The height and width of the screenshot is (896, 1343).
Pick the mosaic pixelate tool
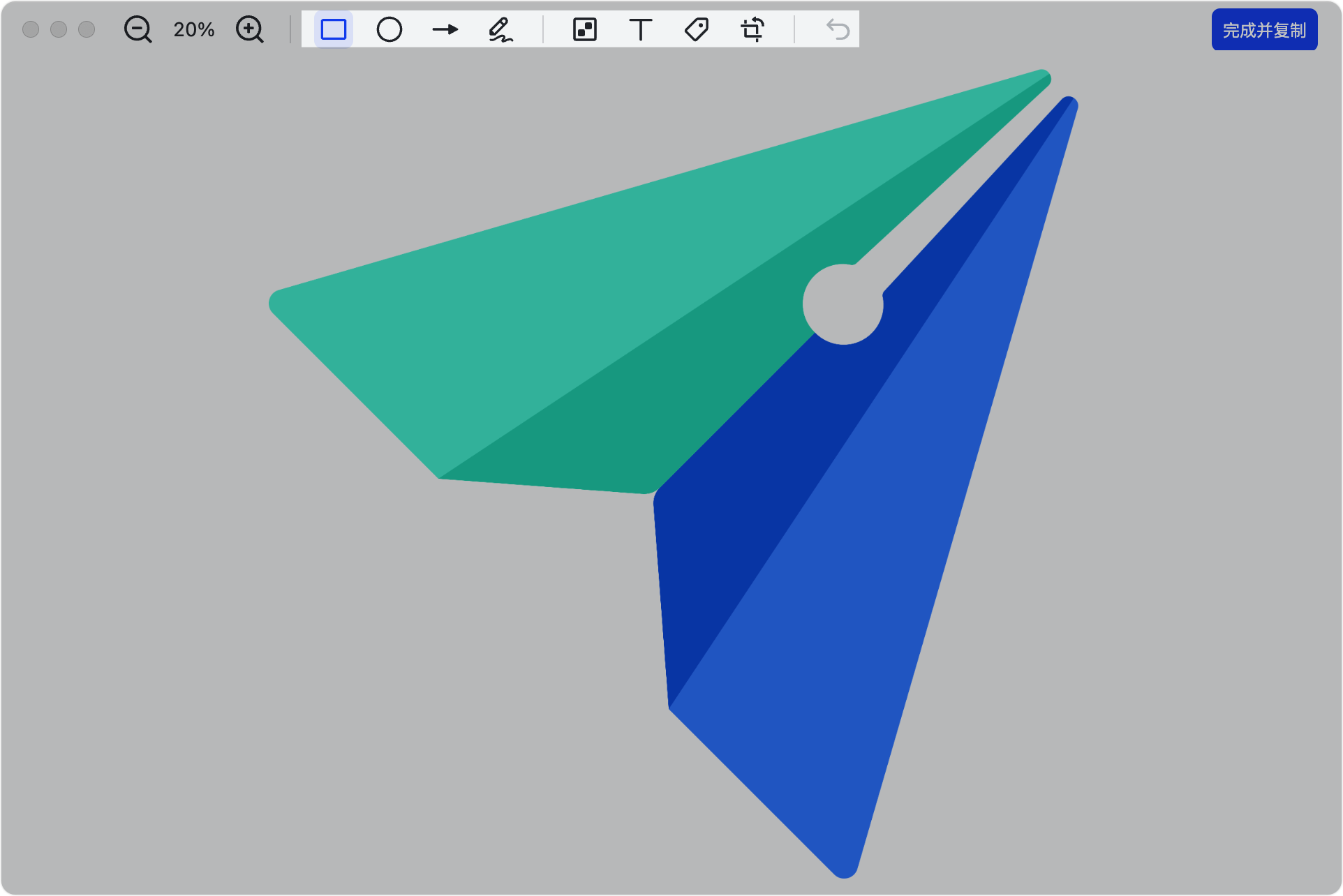click(585, 29)
